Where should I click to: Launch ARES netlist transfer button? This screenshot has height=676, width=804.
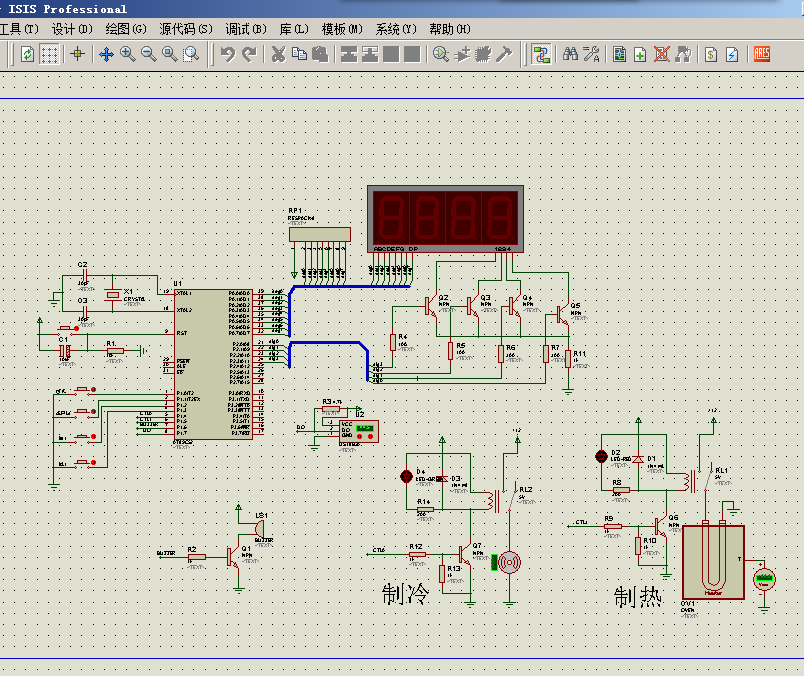coord(761,54)
